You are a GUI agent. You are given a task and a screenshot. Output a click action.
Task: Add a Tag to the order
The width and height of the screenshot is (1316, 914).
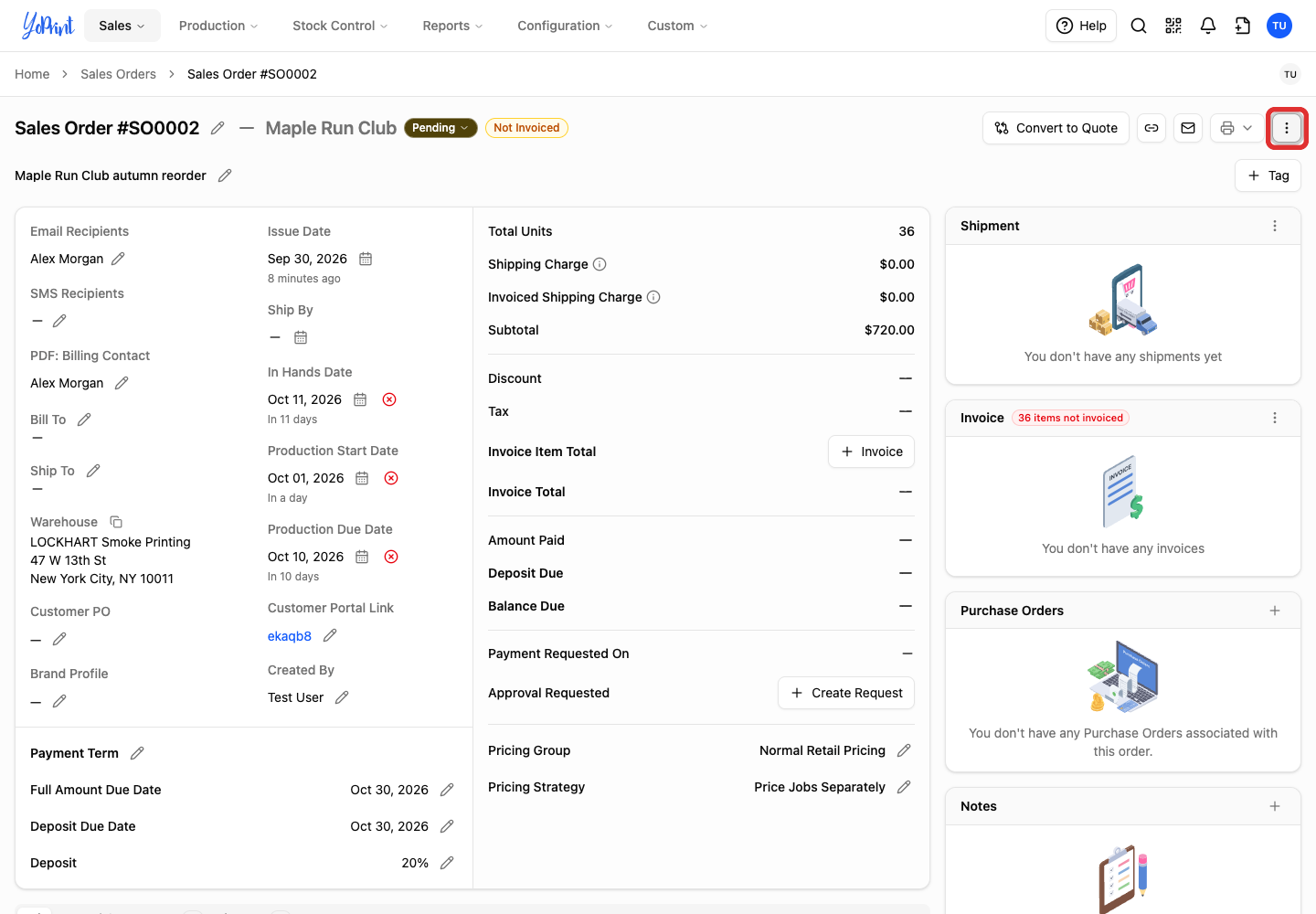click(x=1268, y=175)
